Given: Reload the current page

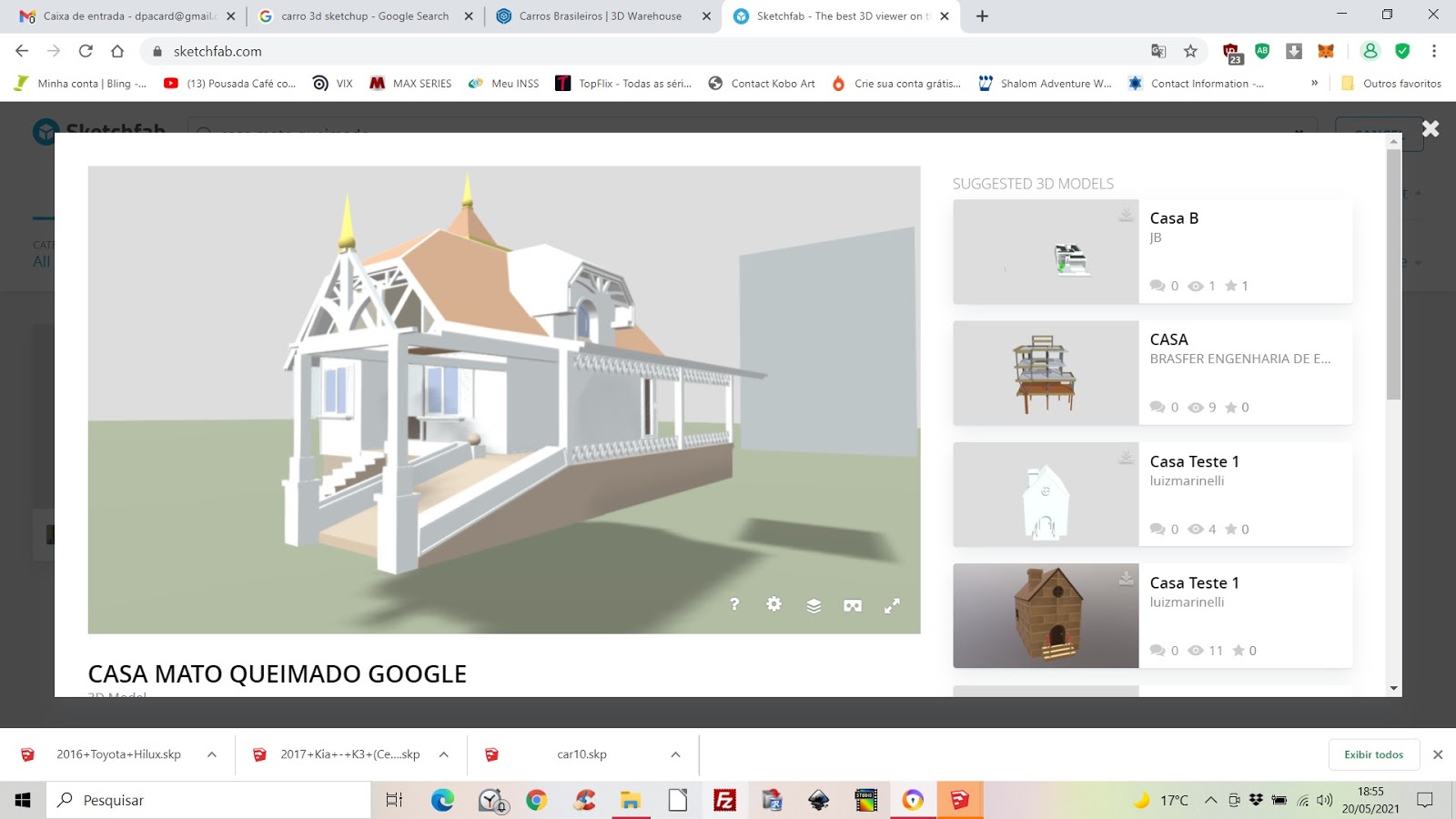Looking at the screenshot, I should [x=86, y=51].
